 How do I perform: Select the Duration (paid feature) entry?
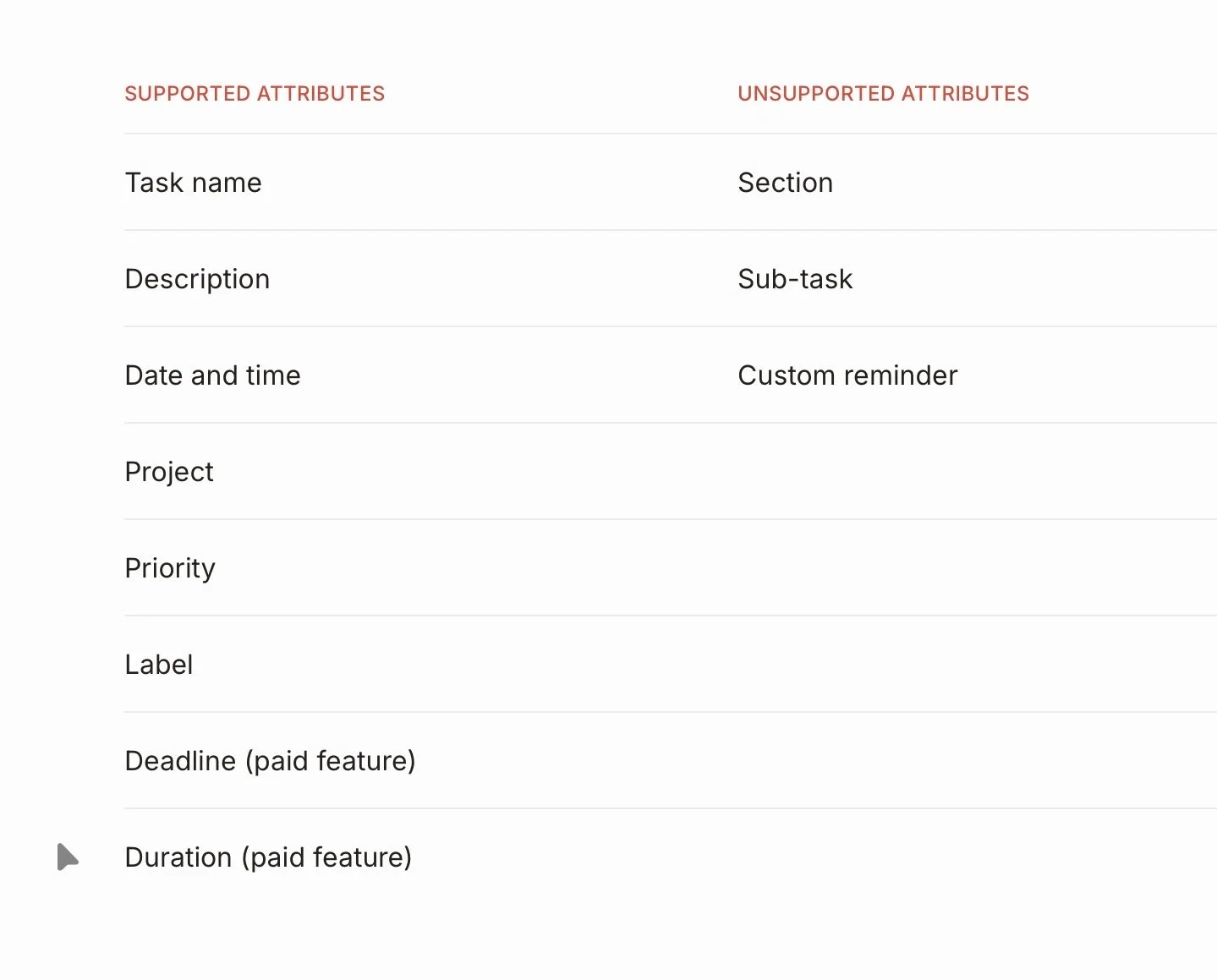[x=268, y=857]
